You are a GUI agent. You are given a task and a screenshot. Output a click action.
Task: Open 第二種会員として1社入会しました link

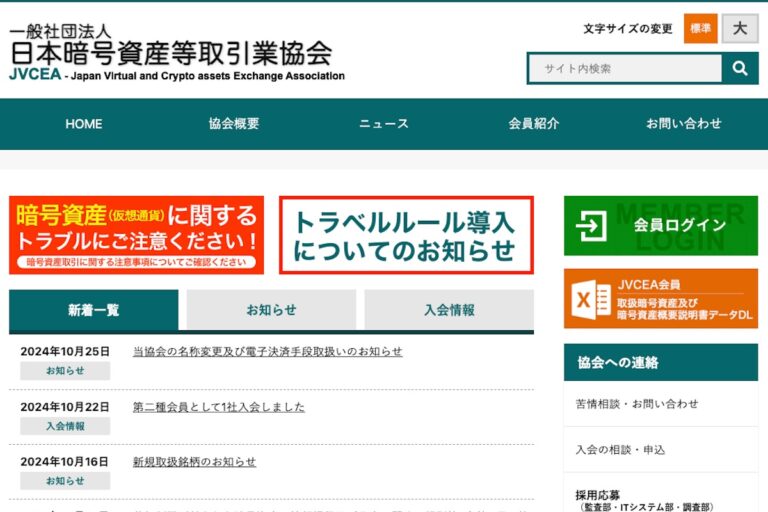pos(218,407)
